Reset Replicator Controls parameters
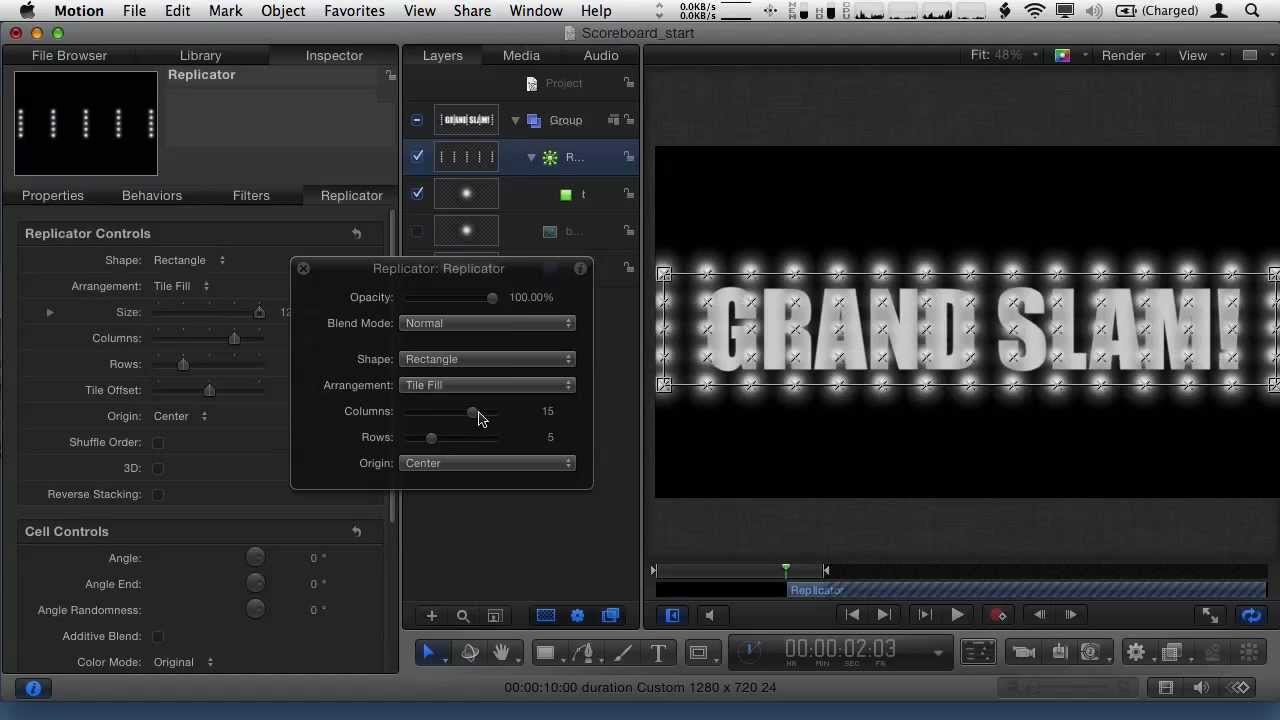Screen dimensions: 1280x720 coord(356,233)
